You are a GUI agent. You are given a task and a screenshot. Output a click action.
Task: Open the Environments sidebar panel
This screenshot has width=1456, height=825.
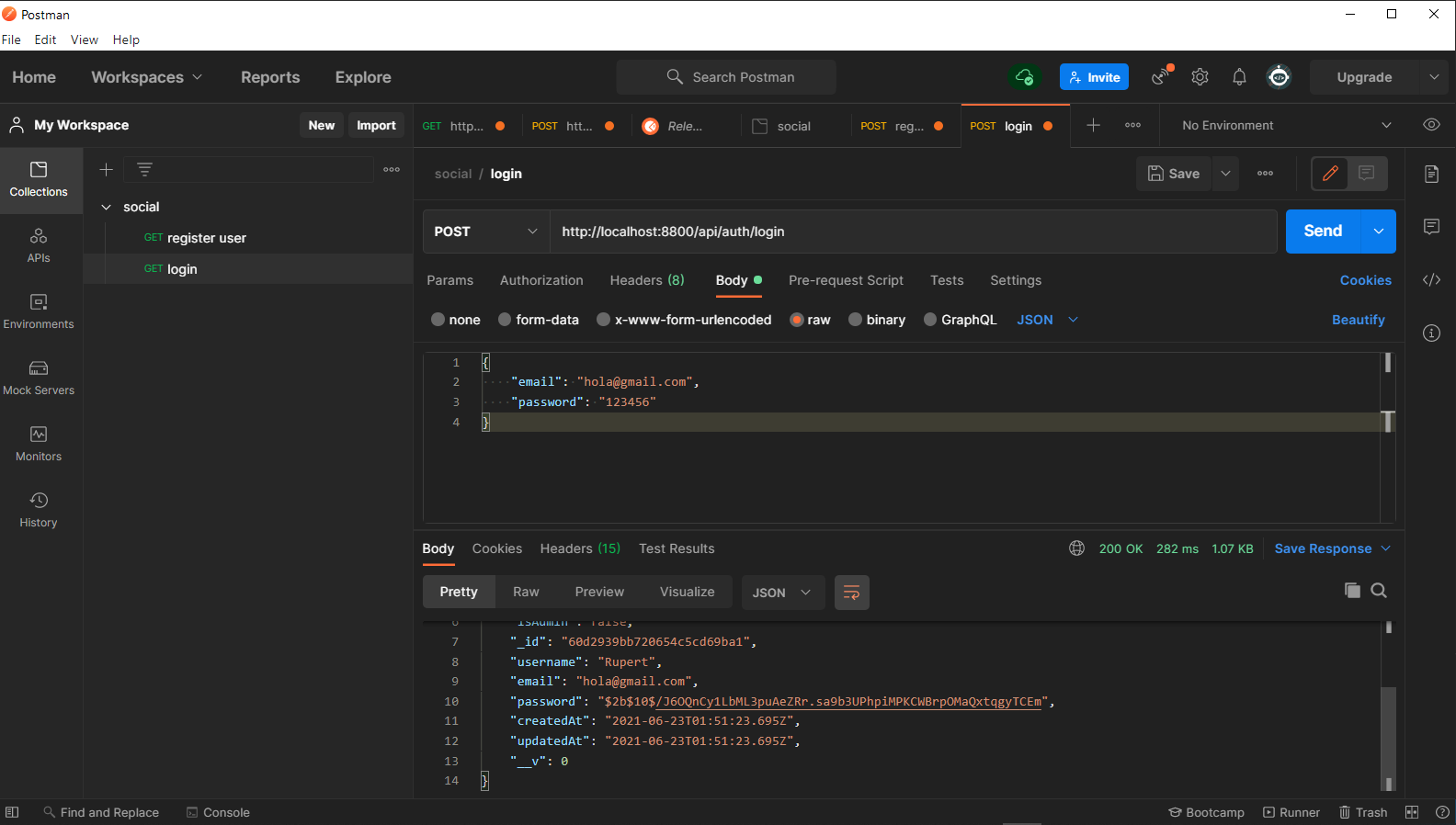click(39, 312)
